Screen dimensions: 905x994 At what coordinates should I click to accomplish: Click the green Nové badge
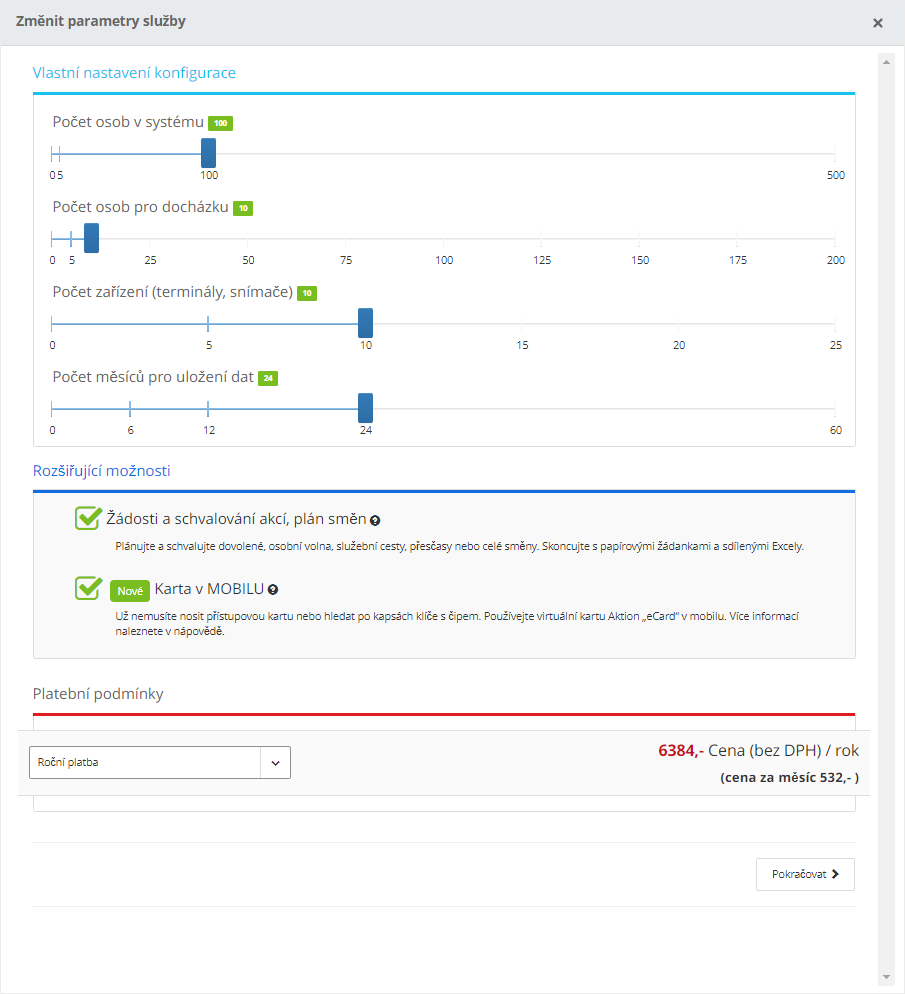coord(130,590)
